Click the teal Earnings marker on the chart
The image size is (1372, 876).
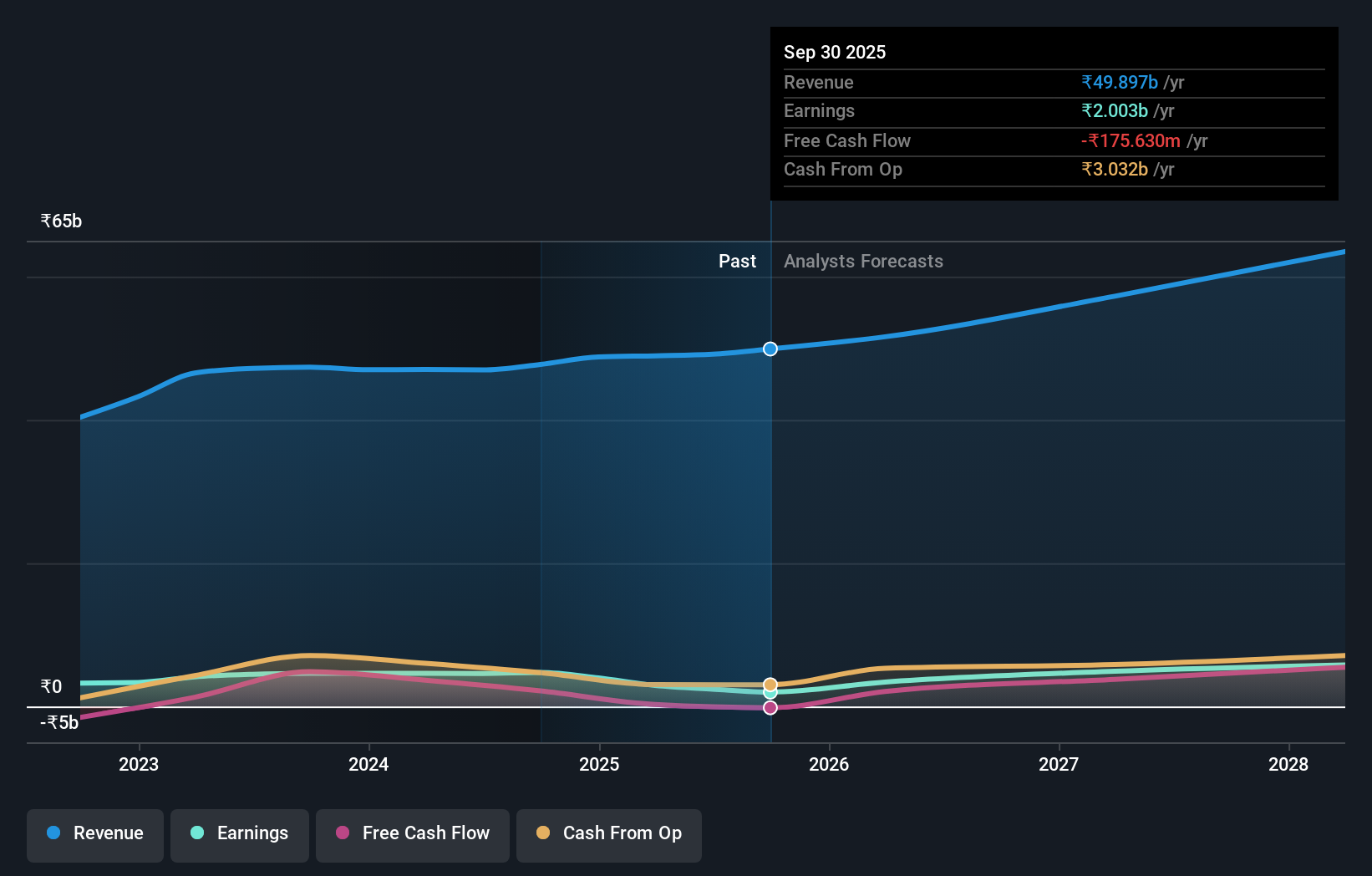coord(770,693)
